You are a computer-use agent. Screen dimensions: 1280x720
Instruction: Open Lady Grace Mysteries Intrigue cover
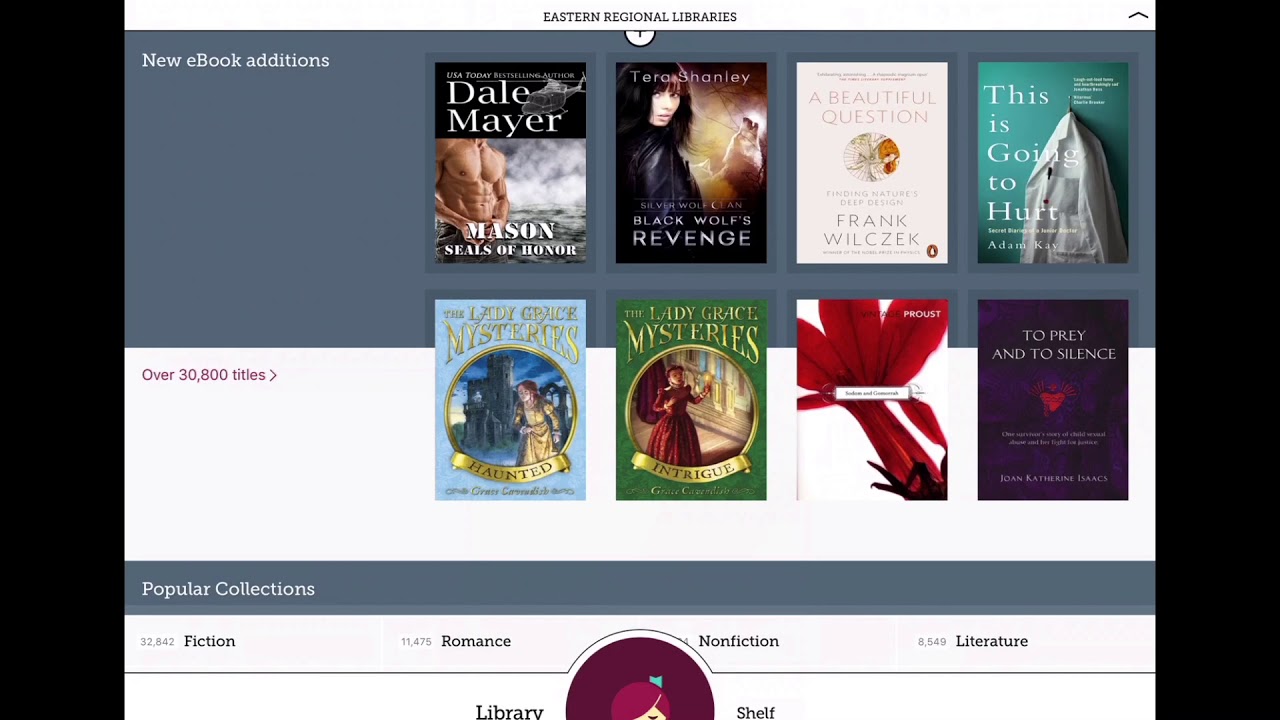pos(691,400)
